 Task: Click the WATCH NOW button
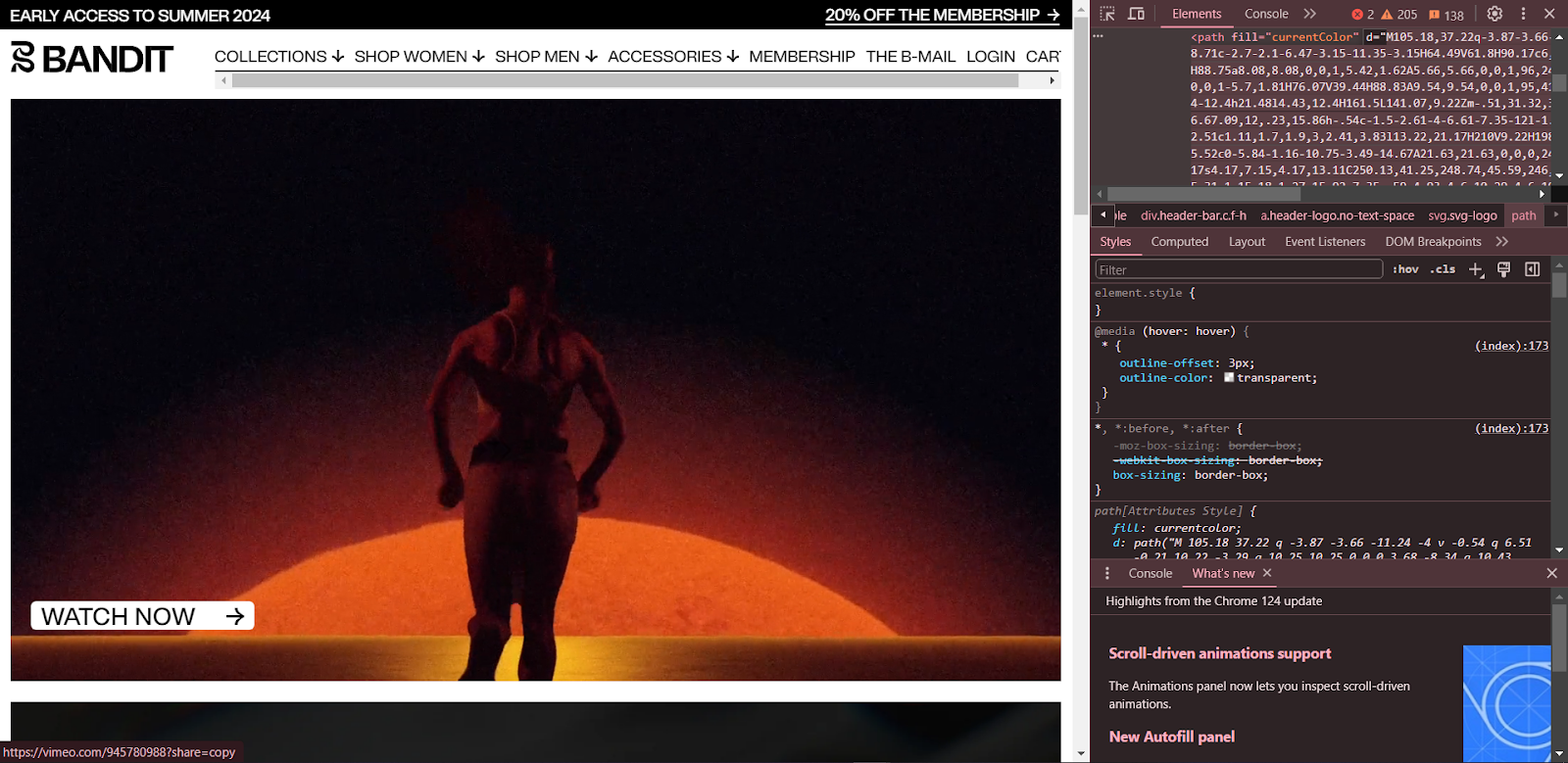tap(142, 616)
